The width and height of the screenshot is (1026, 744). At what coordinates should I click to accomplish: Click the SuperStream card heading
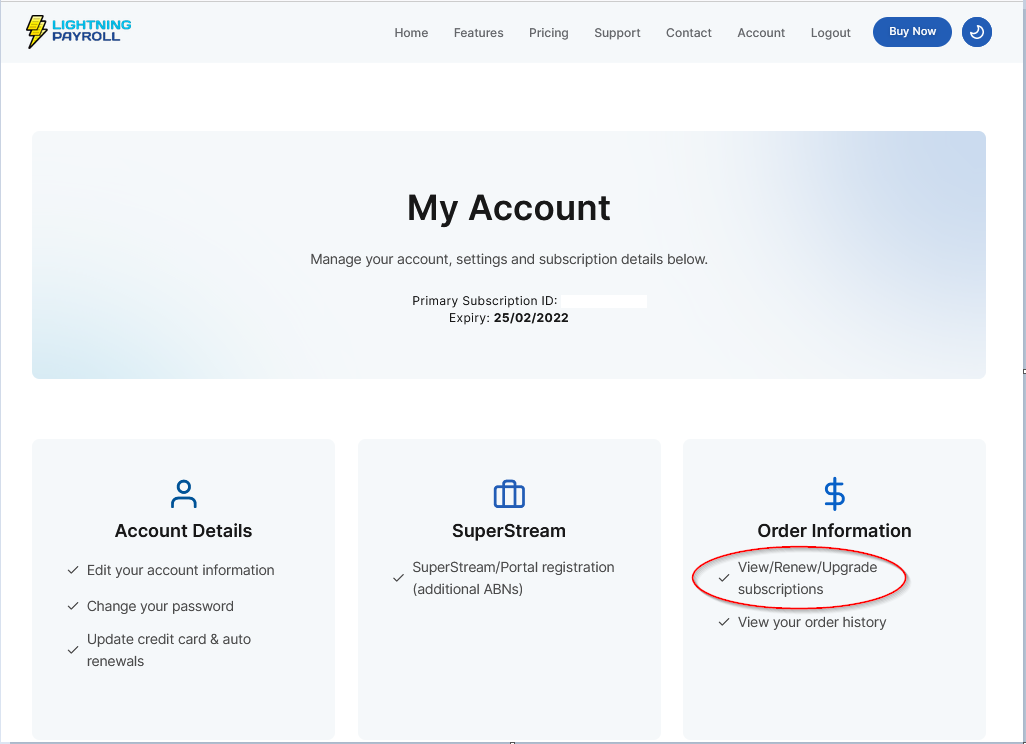pos(509,531)
